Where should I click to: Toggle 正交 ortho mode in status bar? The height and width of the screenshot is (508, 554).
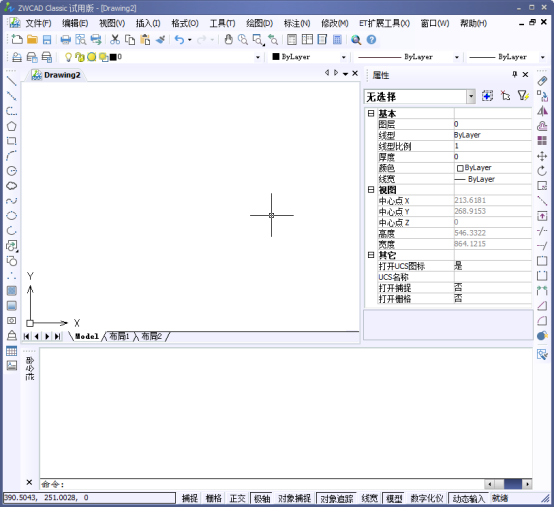237,498
